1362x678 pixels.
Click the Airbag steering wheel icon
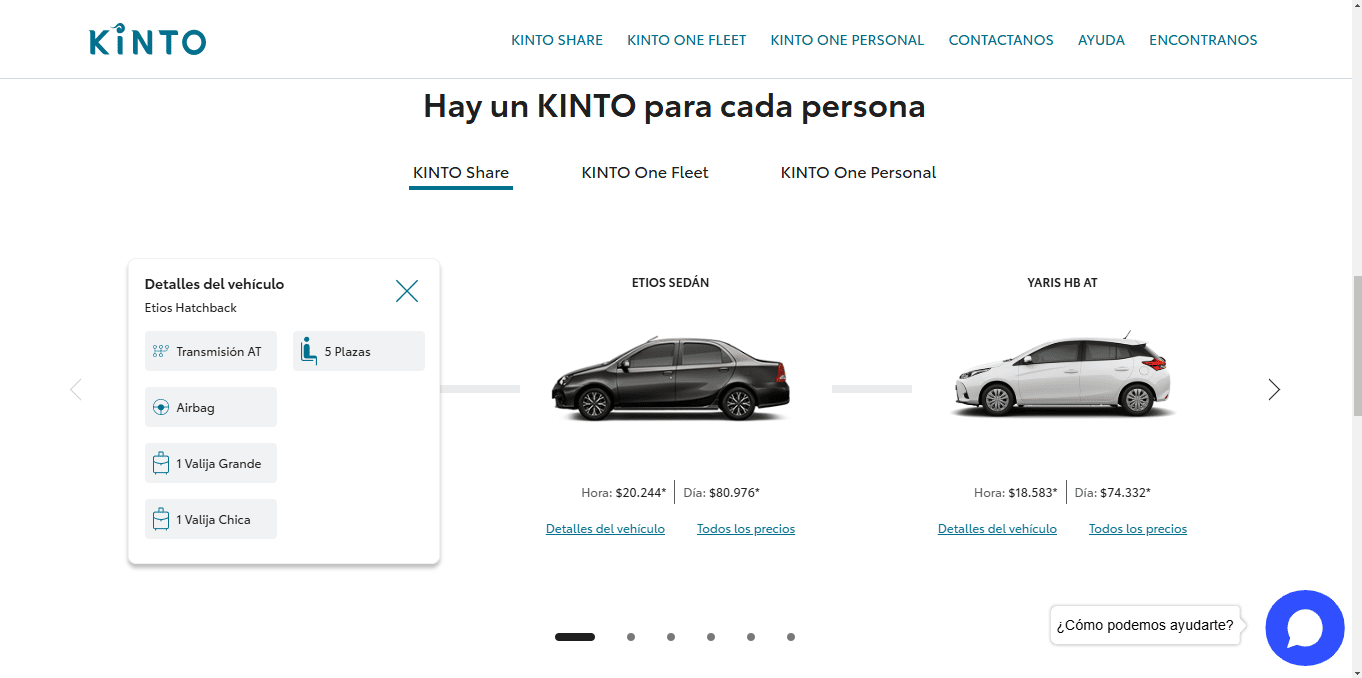pyautogui.click(x=160, y=408)
